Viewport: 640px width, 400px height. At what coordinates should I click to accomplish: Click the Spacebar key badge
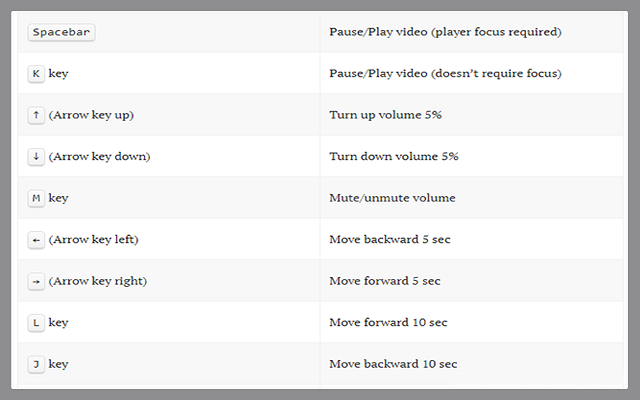point(61,32)
